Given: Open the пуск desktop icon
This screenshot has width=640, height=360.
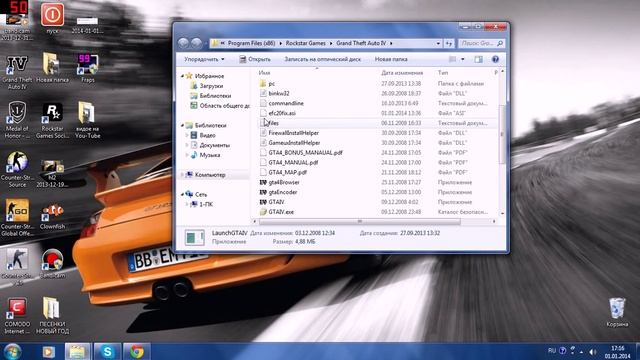Looking at the screenshot, I should 52,18.
